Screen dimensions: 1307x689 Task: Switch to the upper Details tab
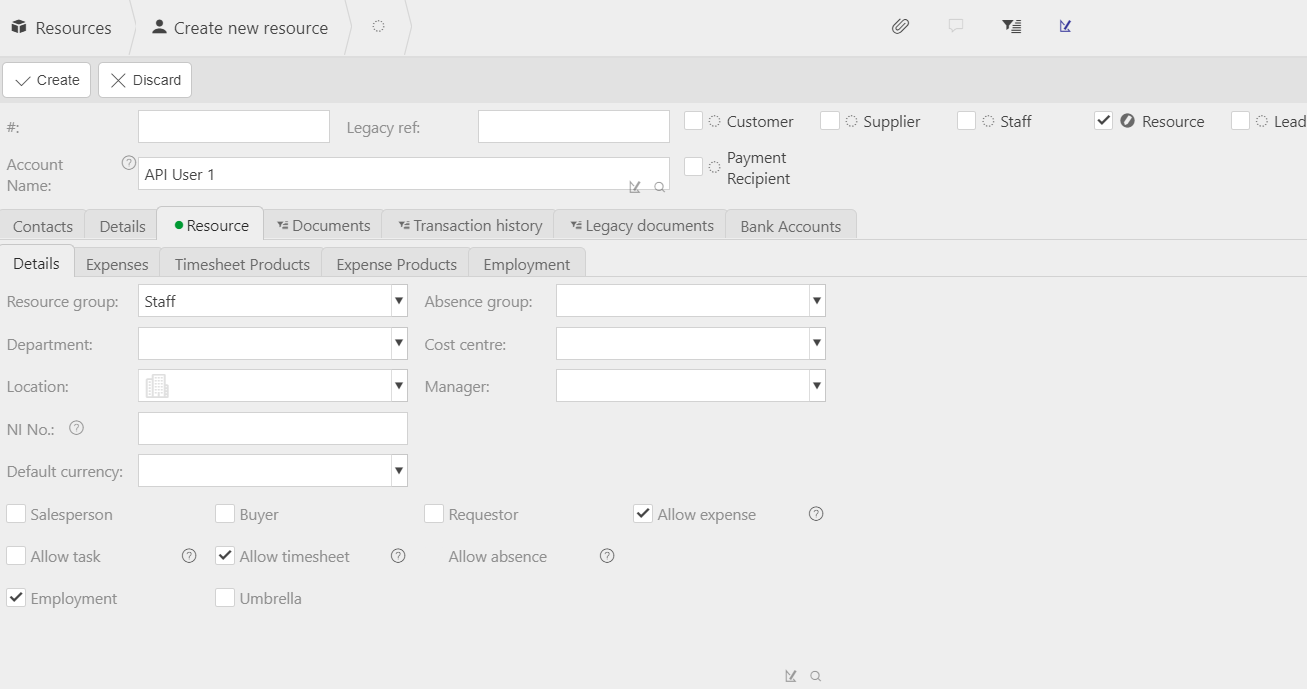122,226
